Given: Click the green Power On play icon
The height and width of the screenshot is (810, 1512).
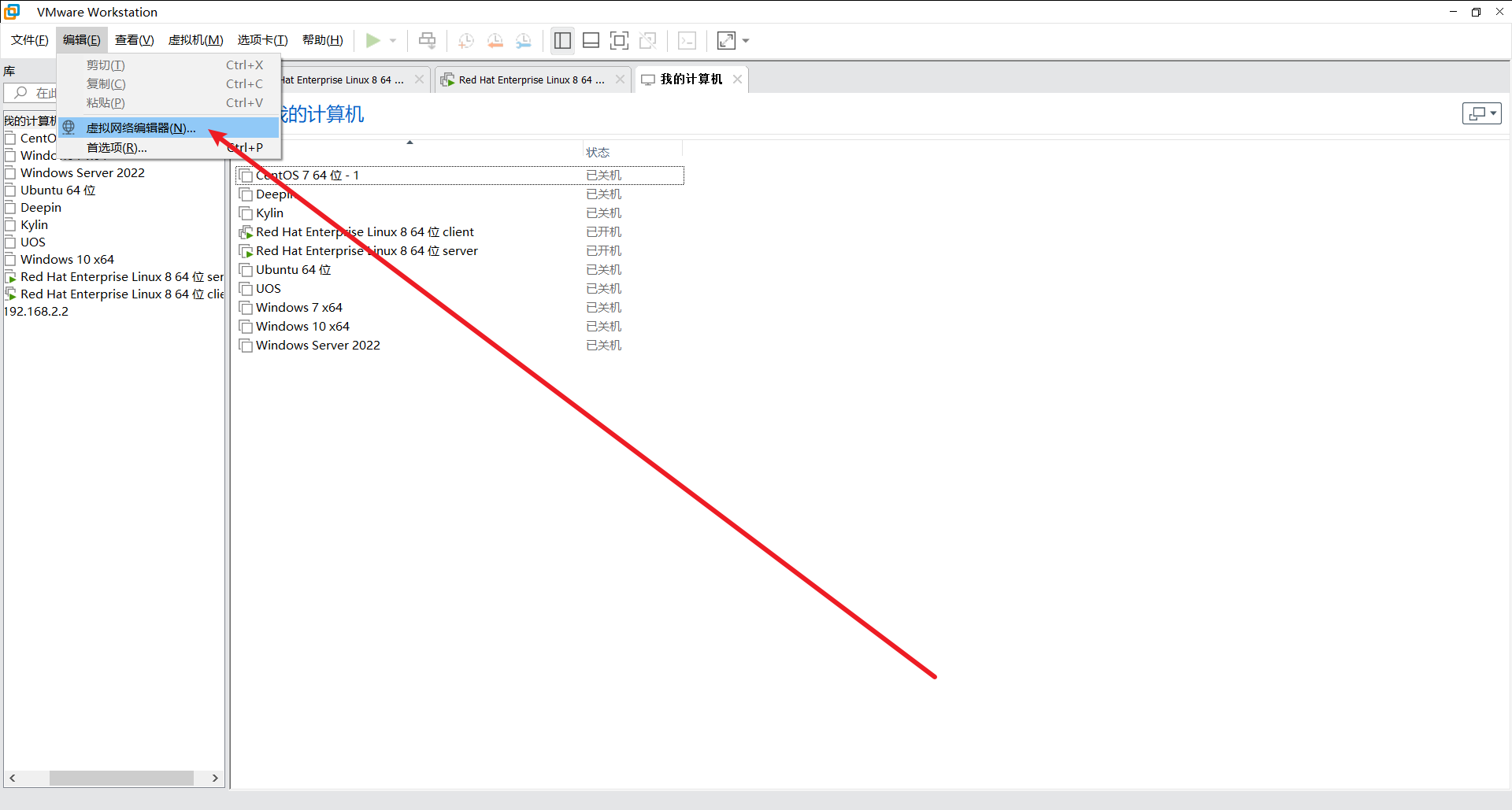Looking at the screenshot, I should (373, 40).
